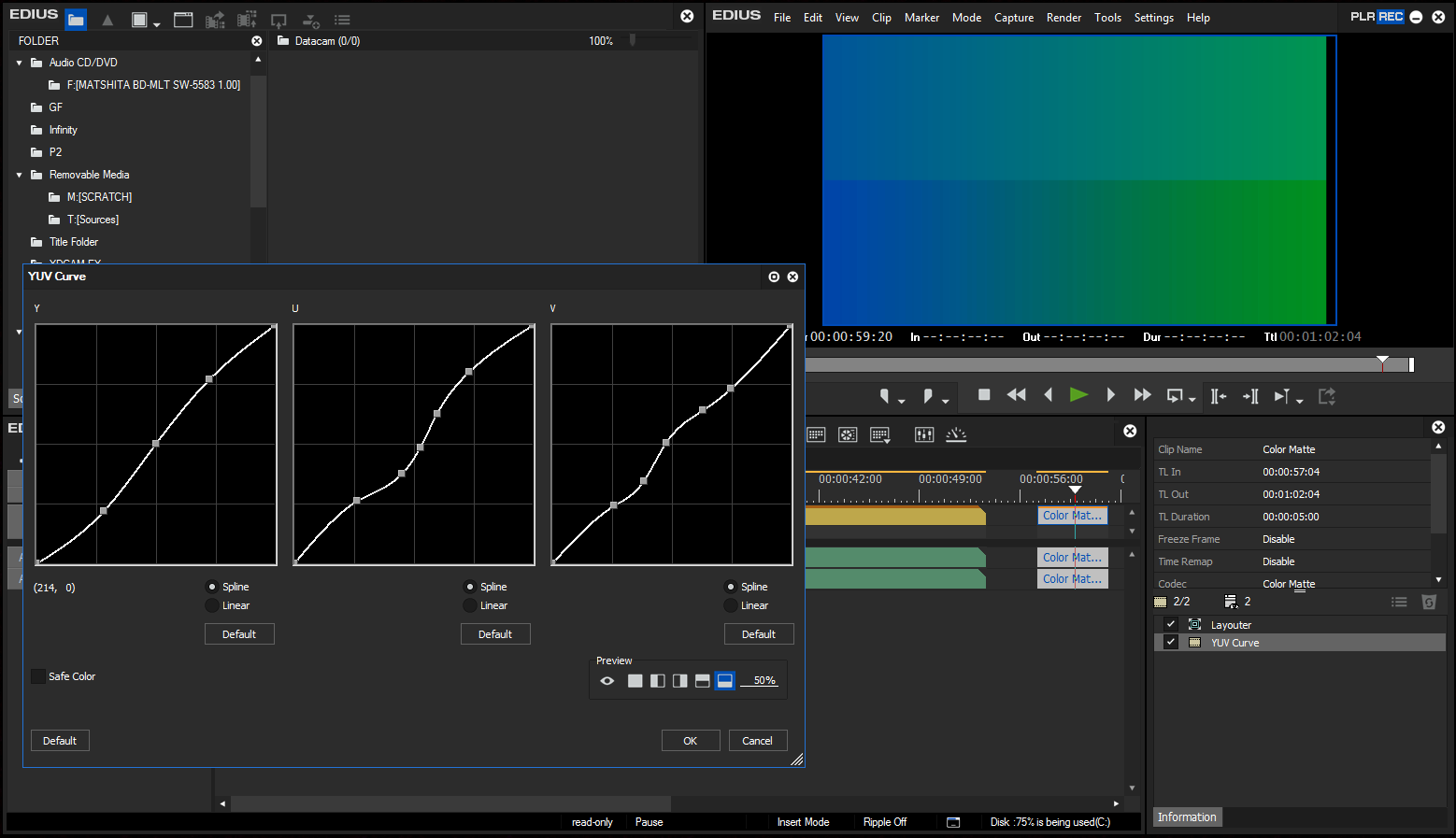Select Linear radio for U curve

[470, 605]
